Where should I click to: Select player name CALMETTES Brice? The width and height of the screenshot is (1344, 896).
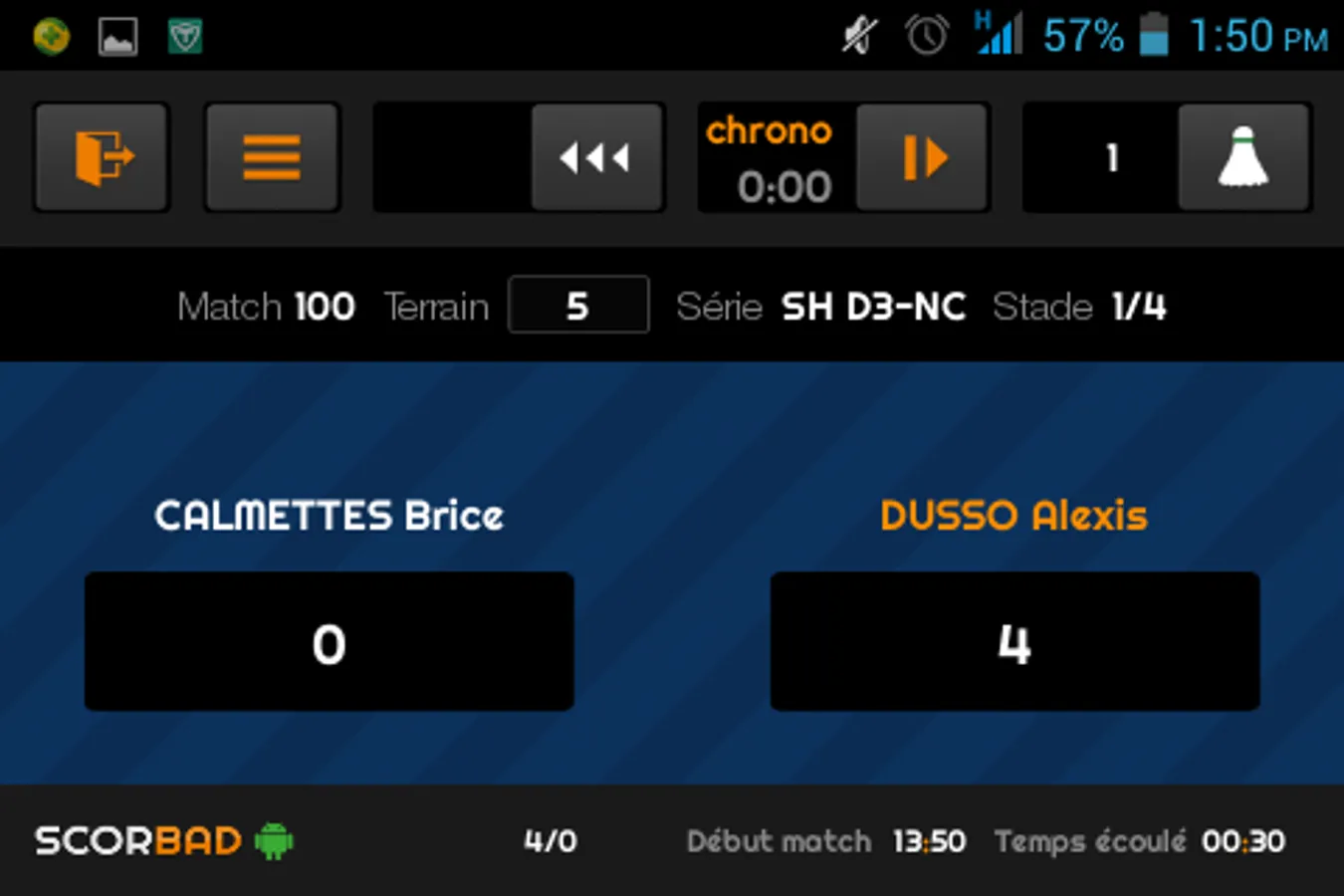click(329, 516)
